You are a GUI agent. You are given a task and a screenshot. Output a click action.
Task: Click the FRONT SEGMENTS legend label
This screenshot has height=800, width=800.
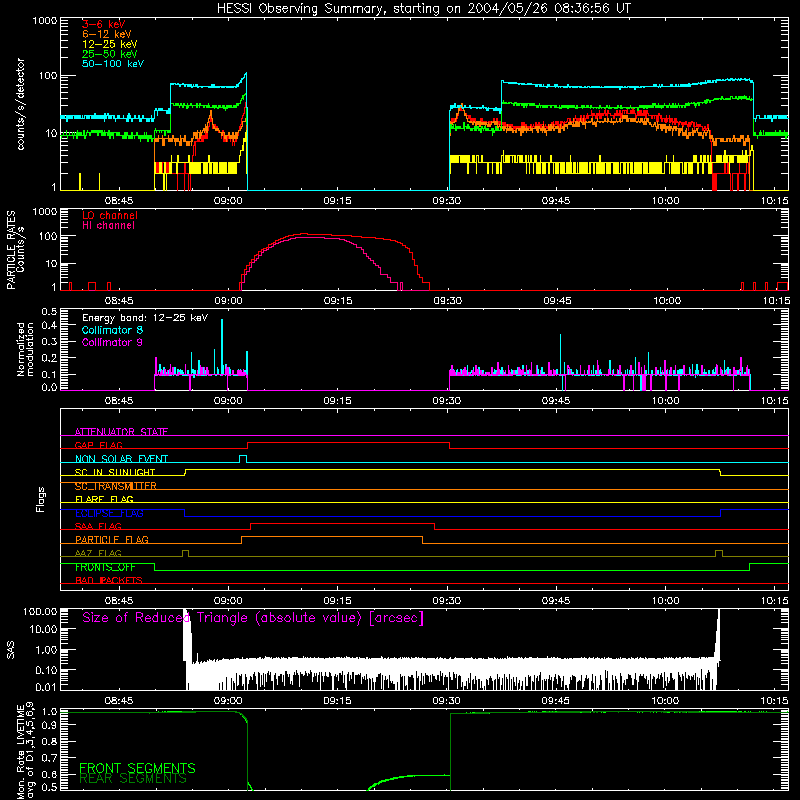click(137, 768)
